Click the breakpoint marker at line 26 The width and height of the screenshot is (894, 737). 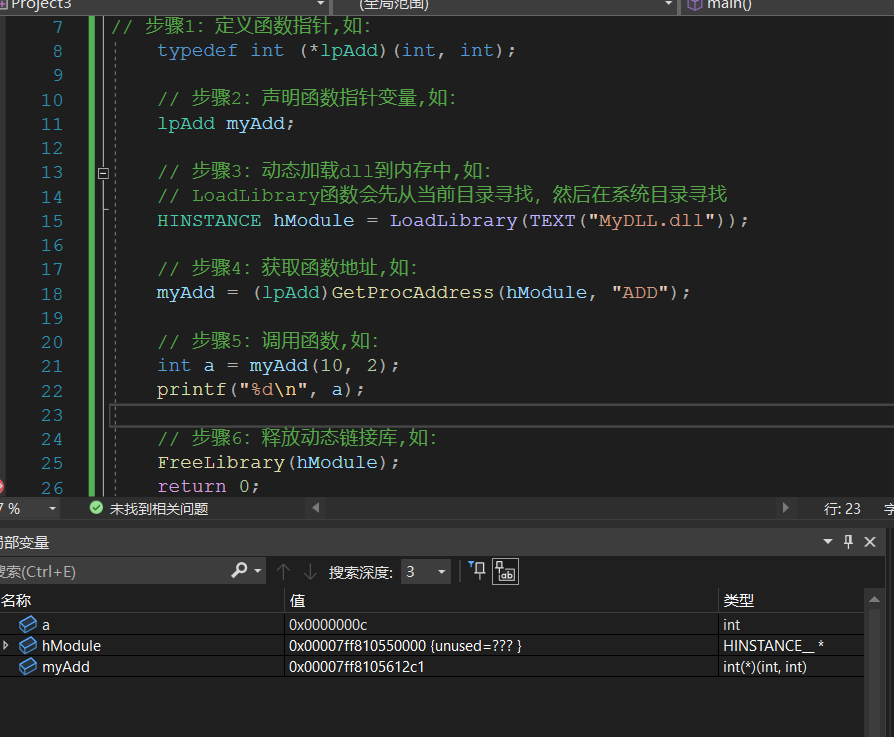(1, 487)
